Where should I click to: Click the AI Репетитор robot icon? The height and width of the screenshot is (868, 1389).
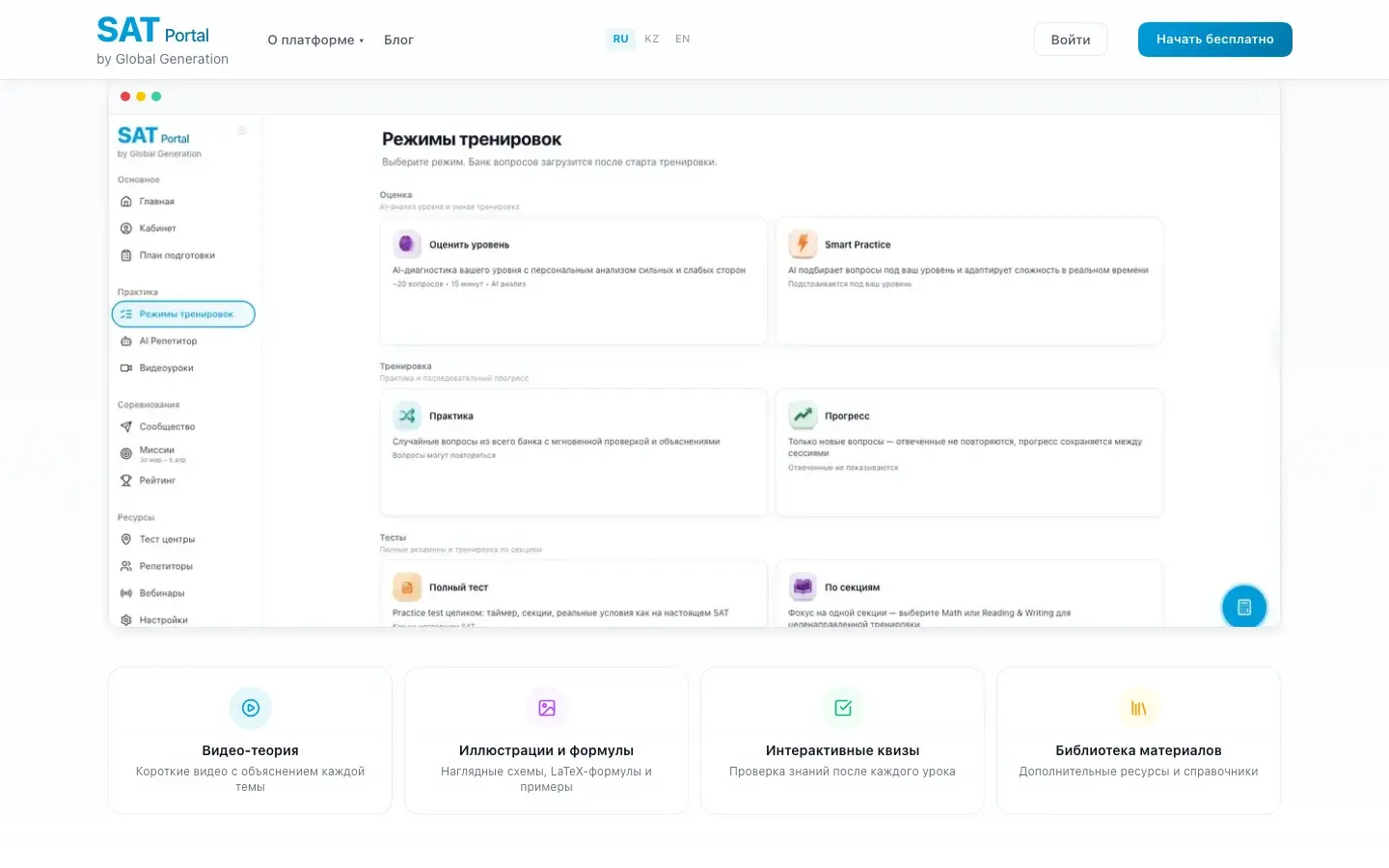(125, 341)
